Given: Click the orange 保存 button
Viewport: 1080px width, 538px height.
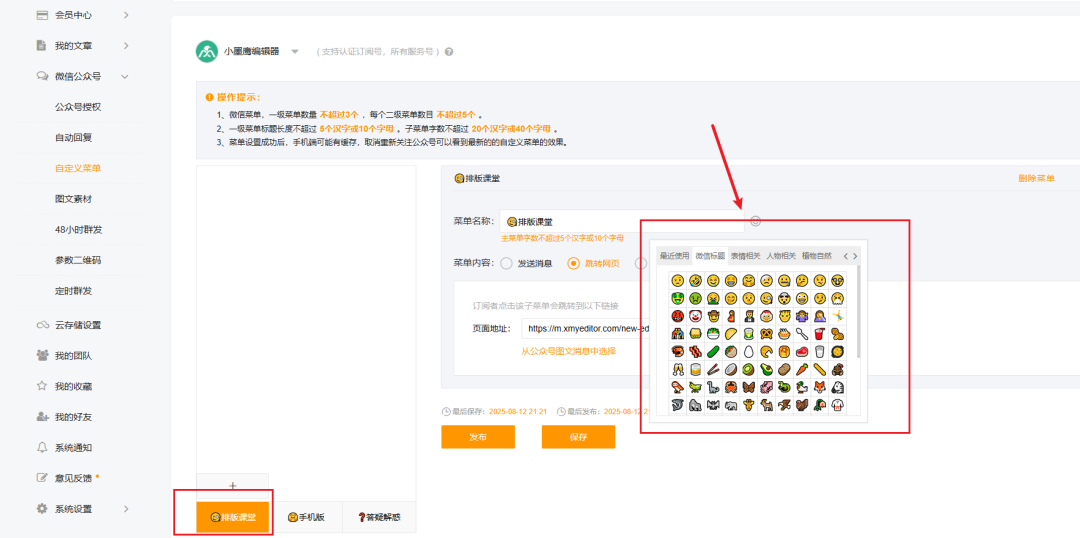Looking at the screenshot, I should click(579, 437).
